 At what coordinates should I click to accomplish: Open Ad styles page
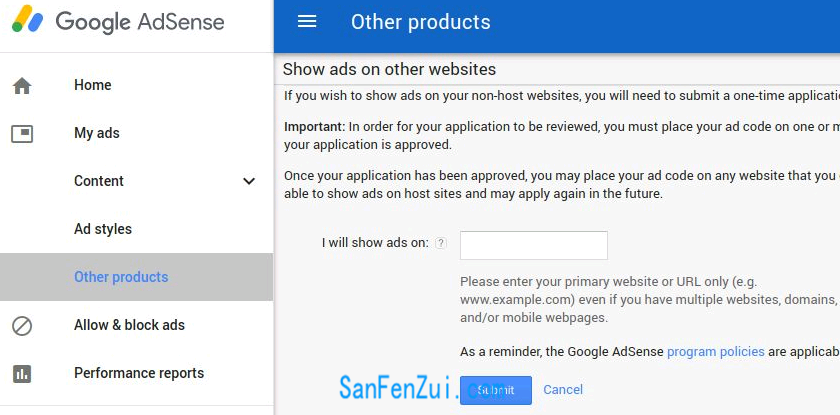pos(103,229)
